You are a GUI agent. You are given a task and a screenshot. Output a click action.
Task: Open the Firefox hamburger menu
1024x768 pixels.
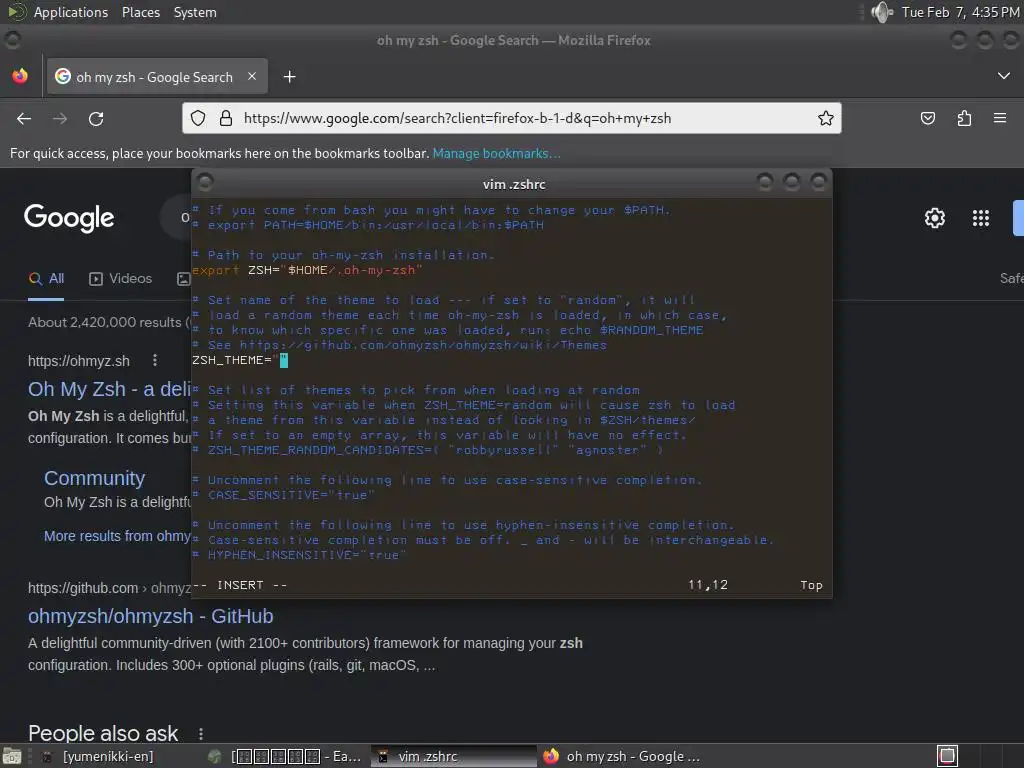pos(1000,118)
